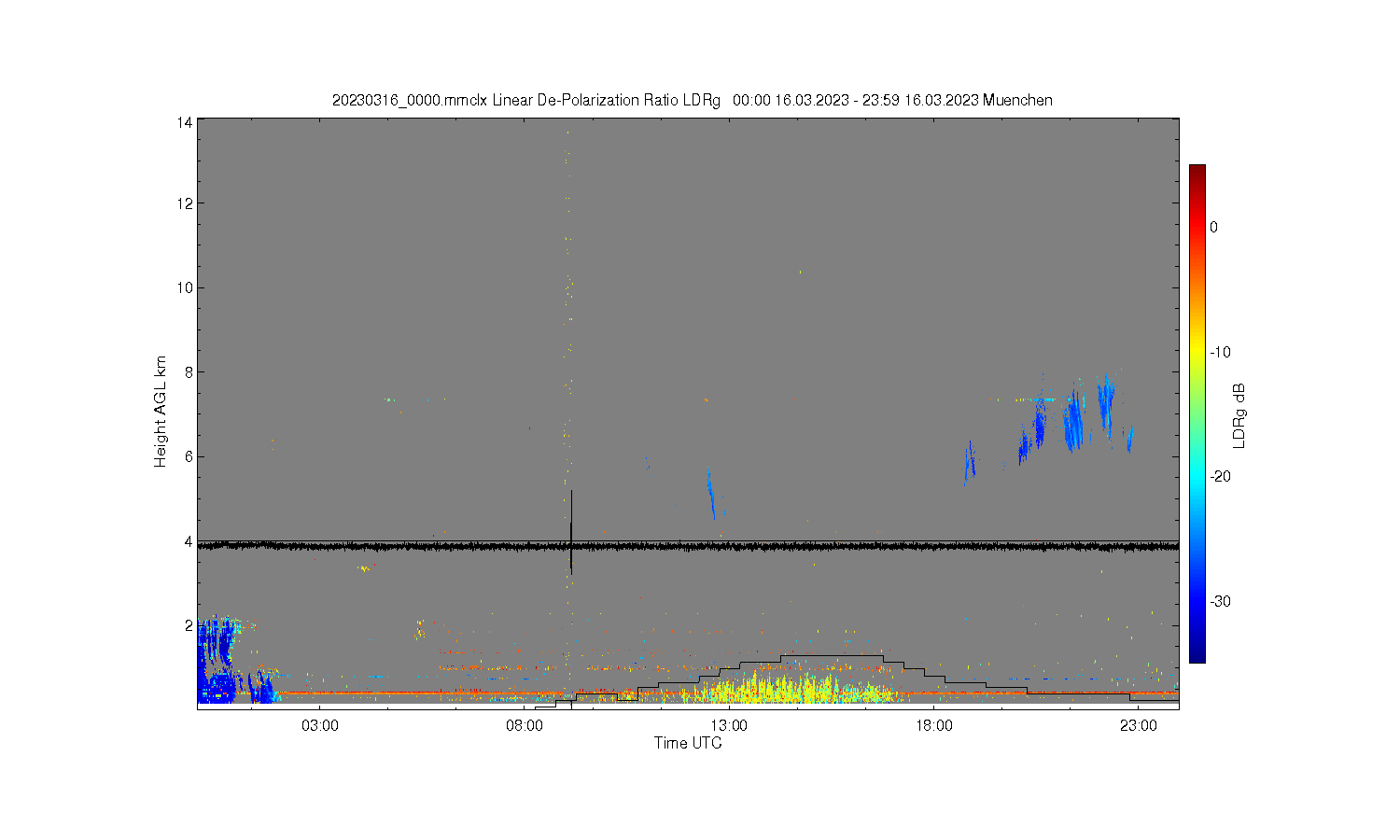
Task: Click the height tick label 8
Action: click(189, 371)
